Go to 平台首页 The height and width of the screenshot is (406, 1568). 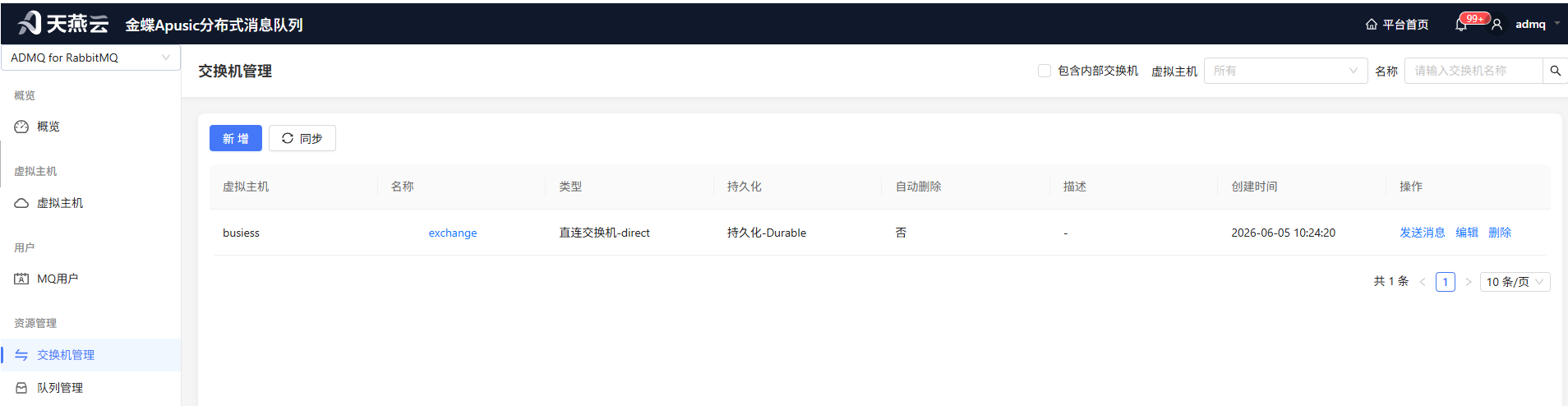pos(1405,25)
